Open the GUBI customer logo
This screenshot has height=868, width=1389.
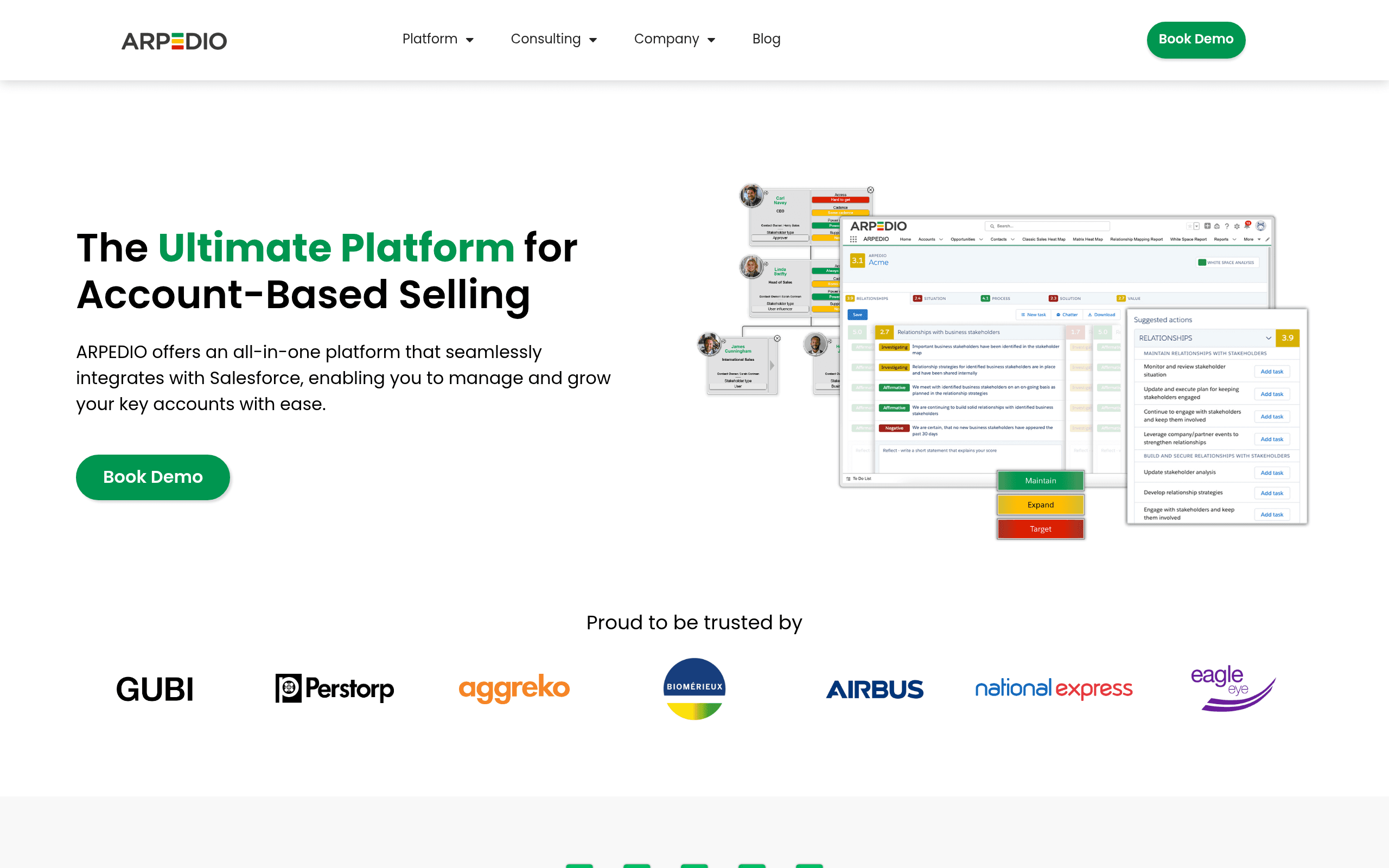[x=155, y=689]
